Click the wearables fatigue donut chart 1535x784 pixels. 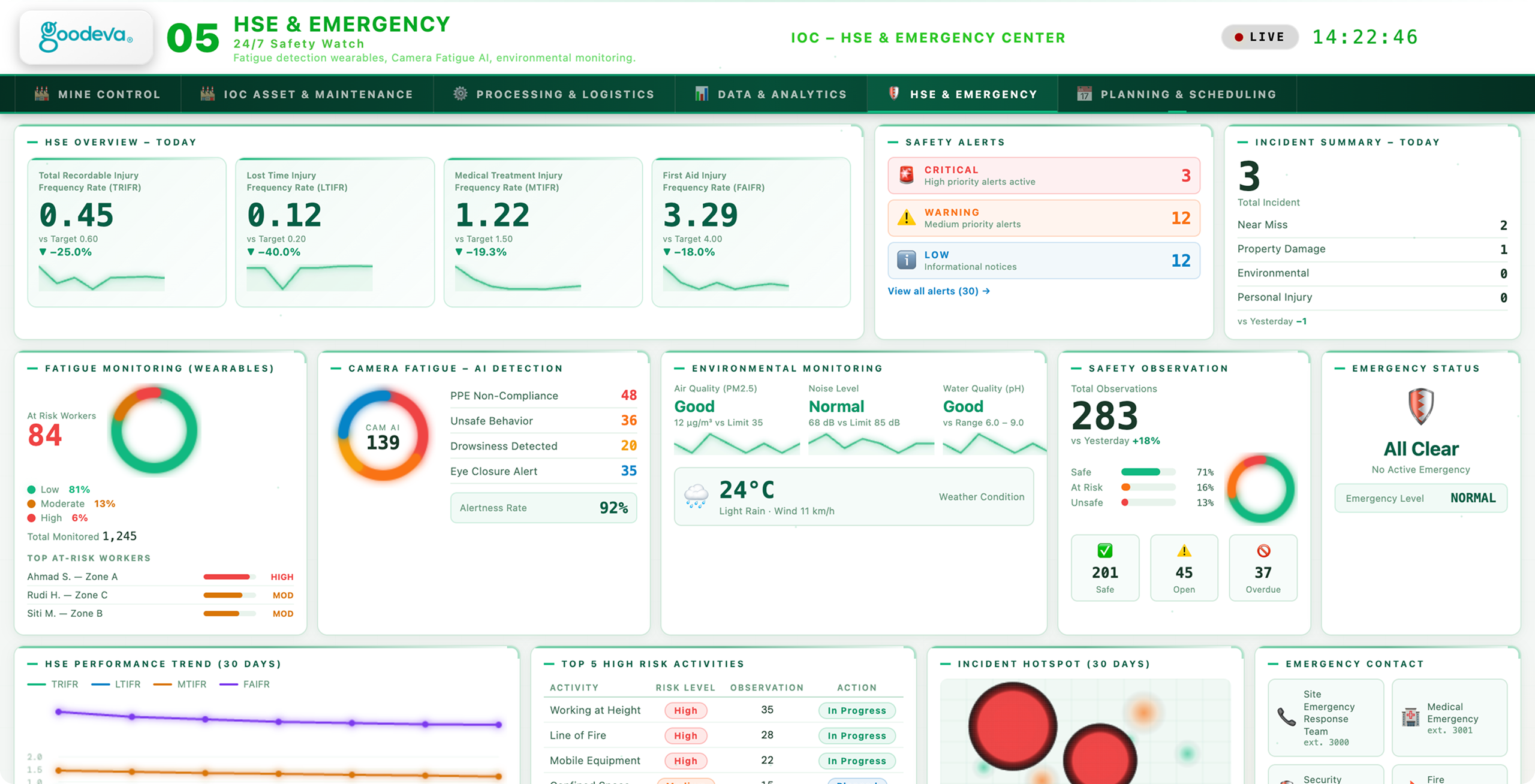point(153,430)
